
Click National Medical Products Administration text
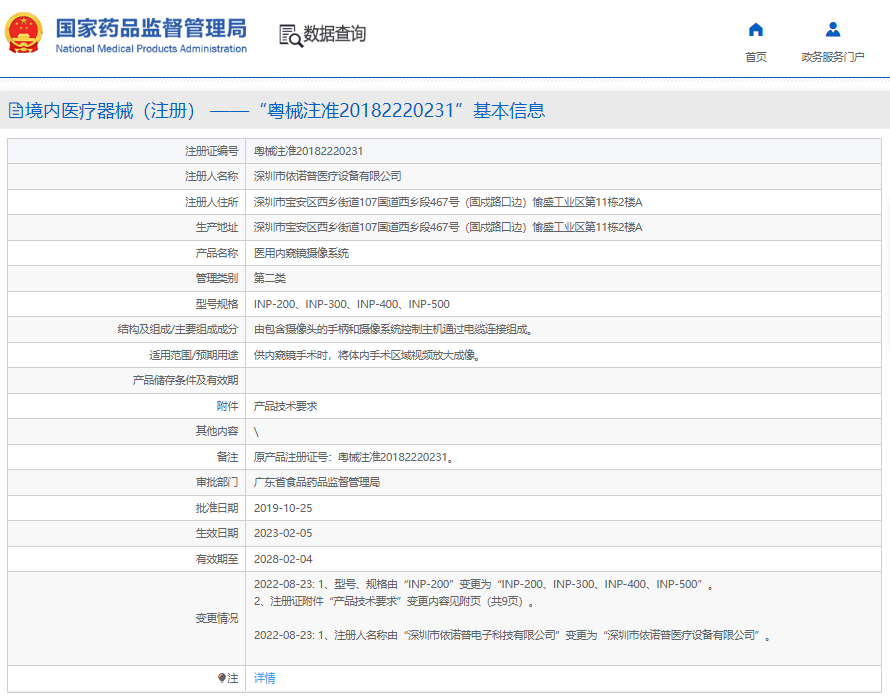[151, 49]
